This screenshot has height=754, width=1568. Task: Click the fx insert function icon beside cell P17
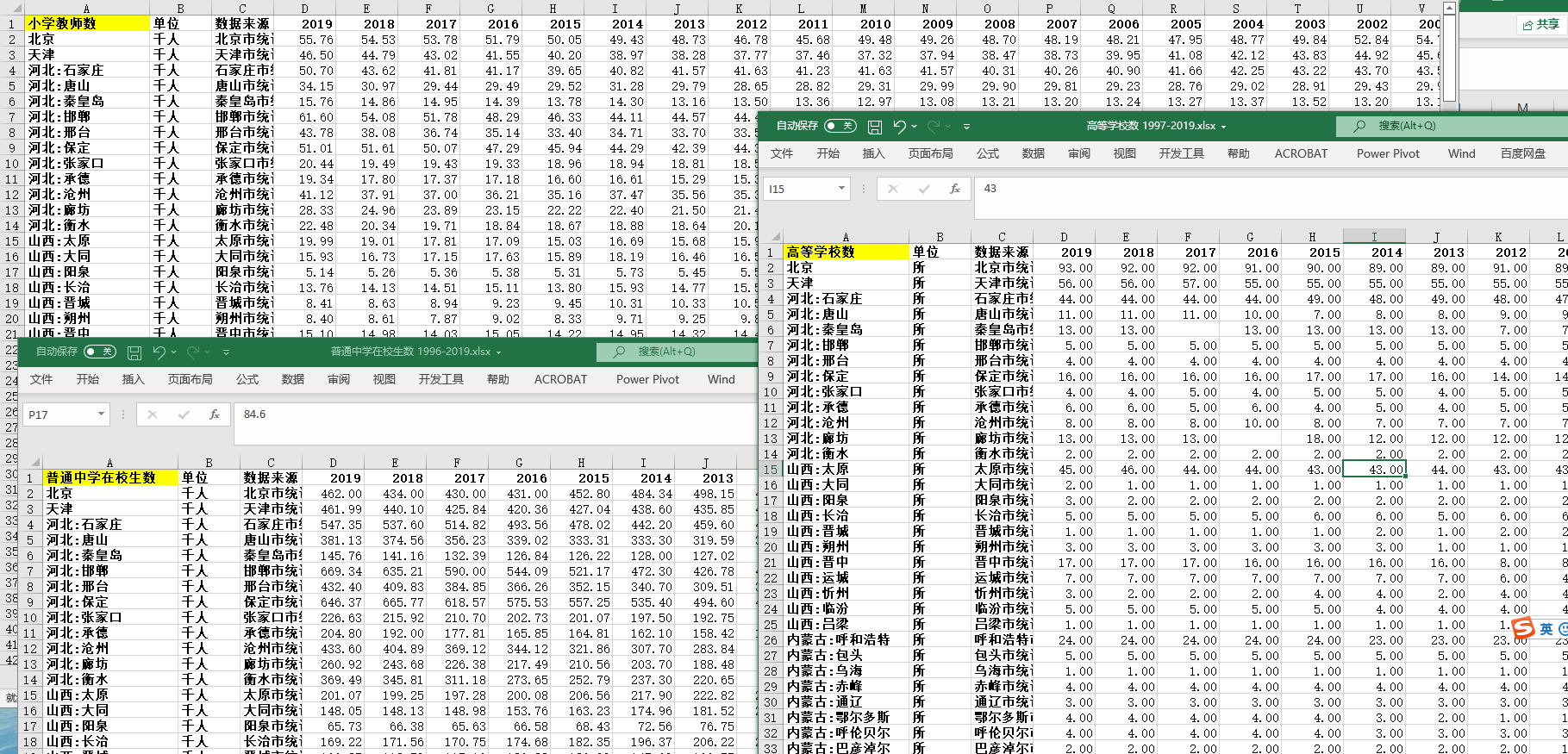pyautogui.click(x=215, y=414)
